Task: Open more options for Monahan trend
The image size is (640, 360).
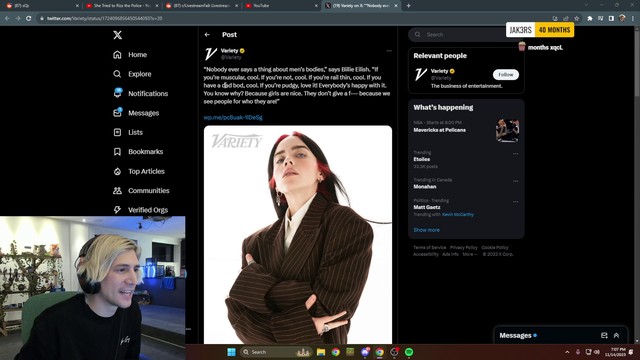Action: pos(516,181)
